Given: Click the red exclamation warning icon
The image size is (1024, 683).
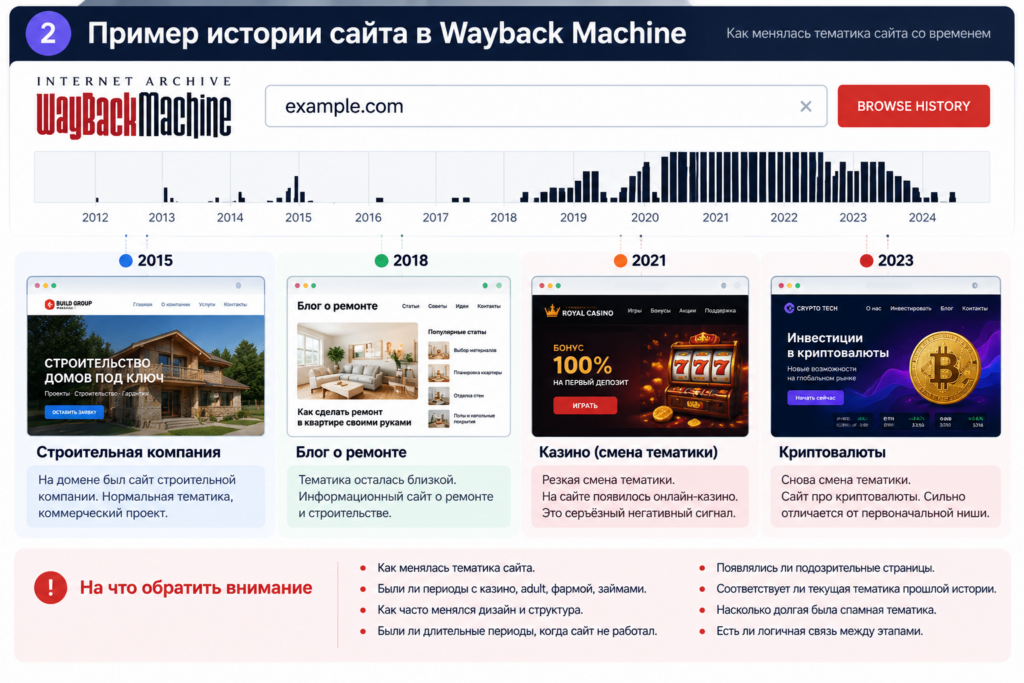Looking at the screenshot, I should click(x=50, y=587).
